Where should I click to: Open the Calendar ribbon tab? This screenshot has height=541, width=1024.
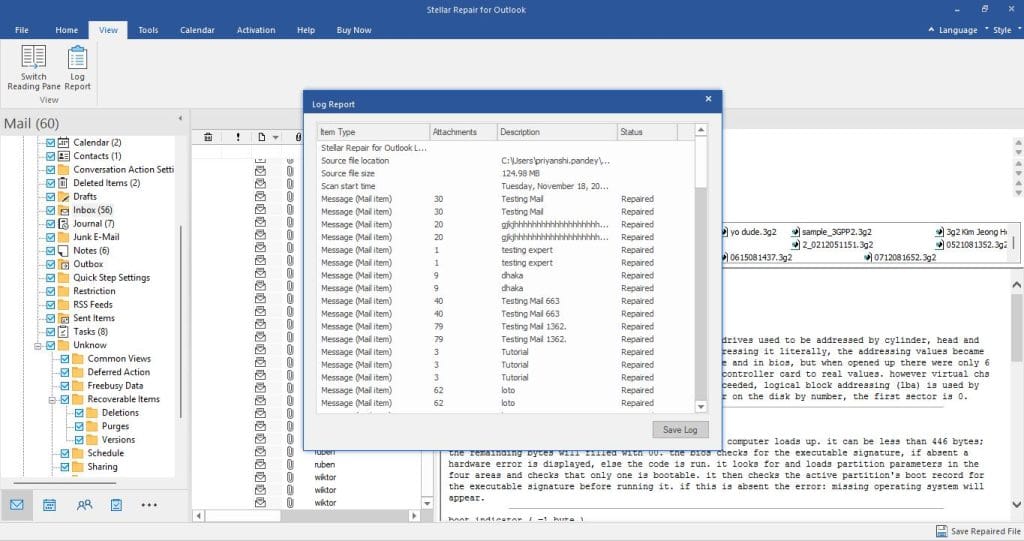tap(197, 30)
